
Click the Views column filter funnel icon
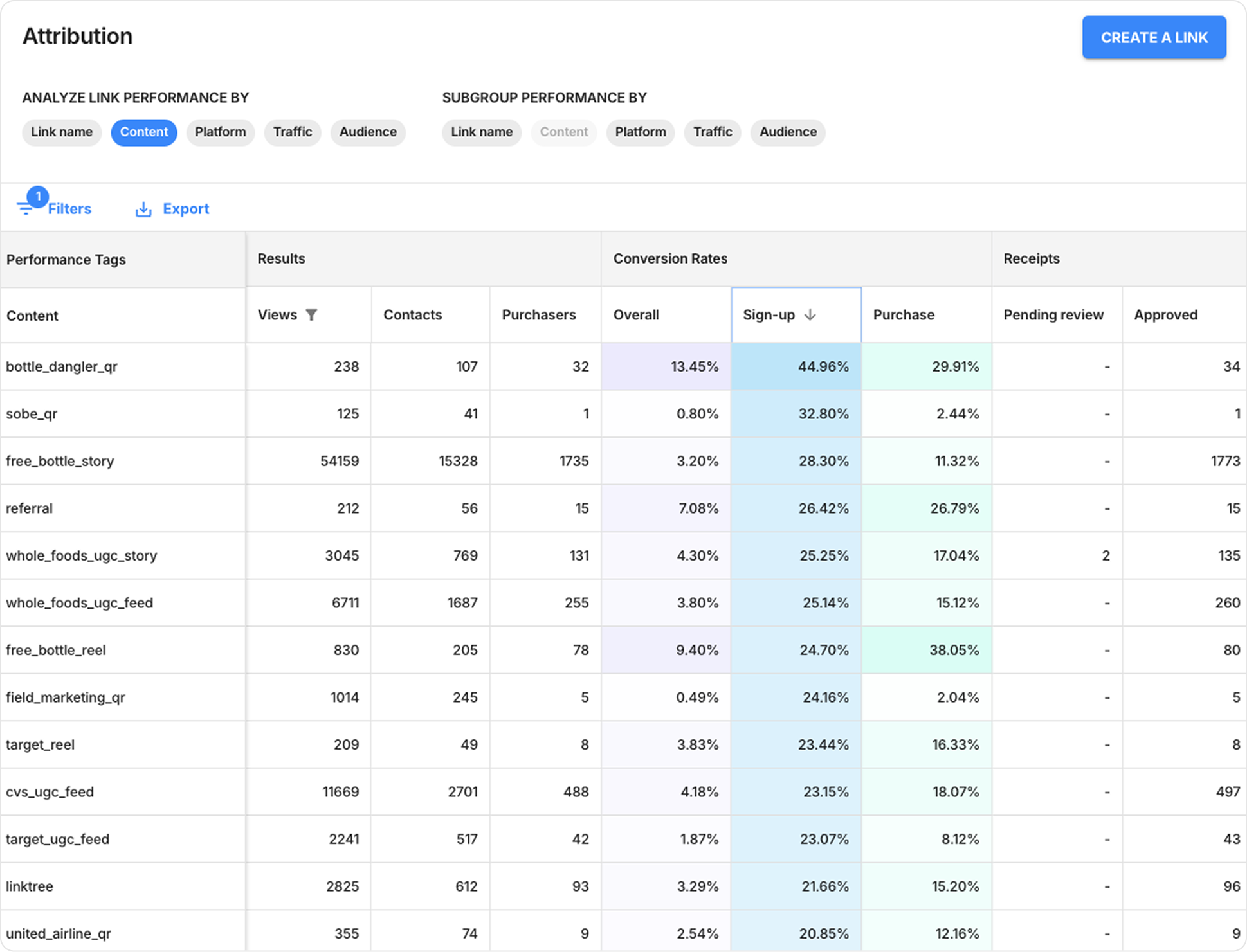pyautogui.click(x=311, y=314)
